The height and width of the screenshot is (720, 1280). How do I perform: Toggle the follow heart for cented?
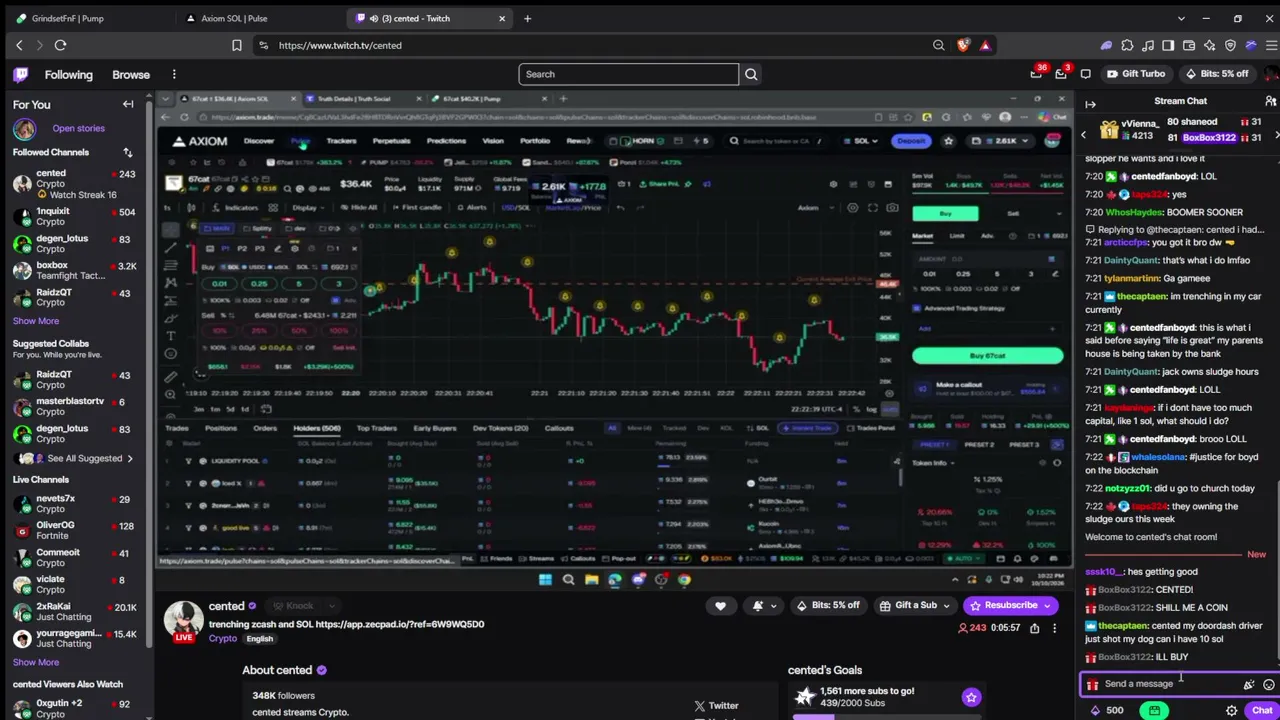point(720,606)
